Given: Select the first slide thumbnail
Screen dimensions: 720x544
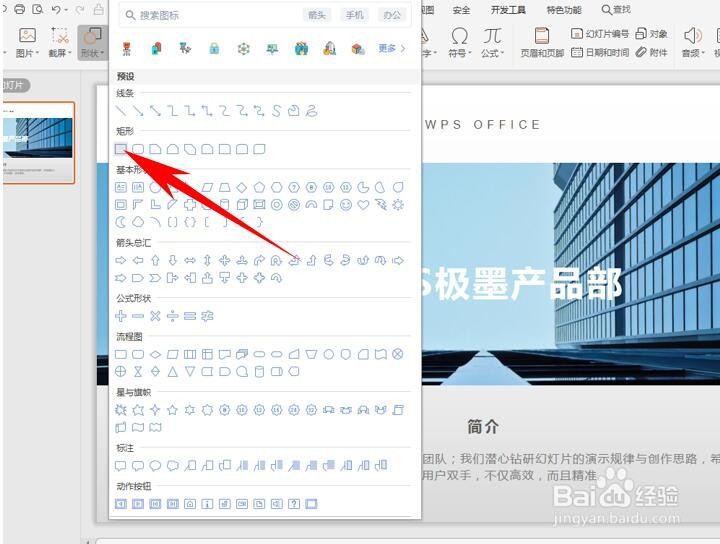Looking at the screenshot, I should [x=38, y=143].
